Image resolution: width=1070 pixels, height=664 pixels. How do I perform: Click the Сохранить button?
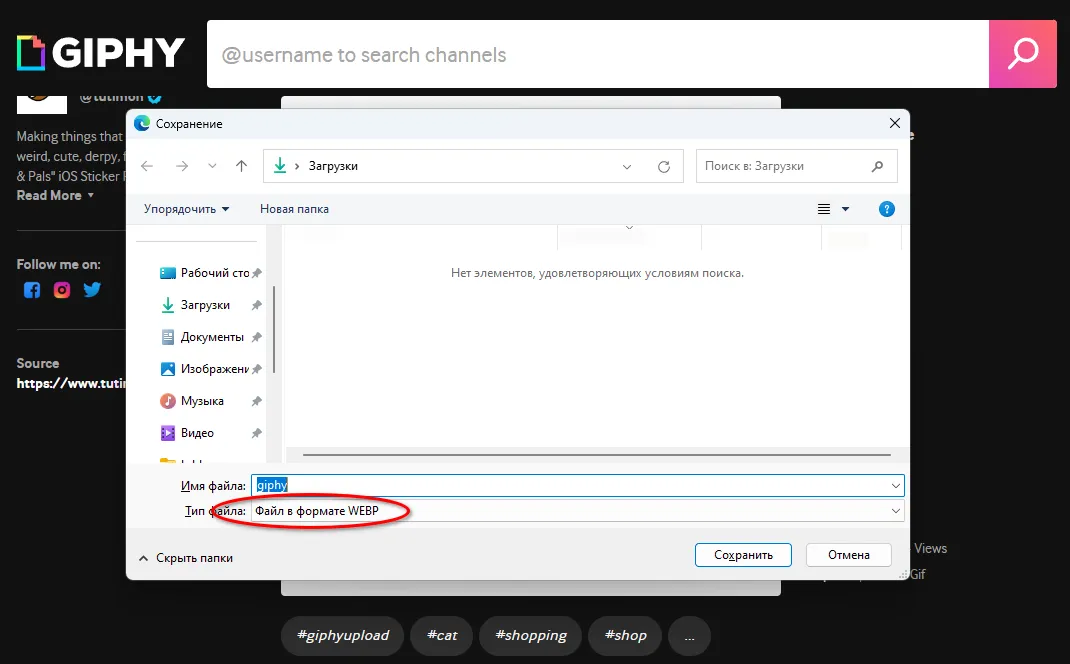tap(743, 554)
